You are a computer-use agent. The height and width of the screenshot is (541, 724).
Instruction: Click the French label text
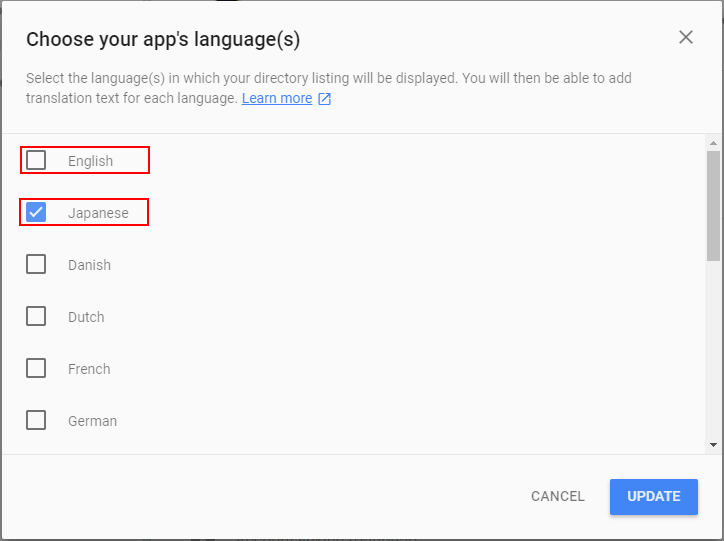(x=89, y=369)
